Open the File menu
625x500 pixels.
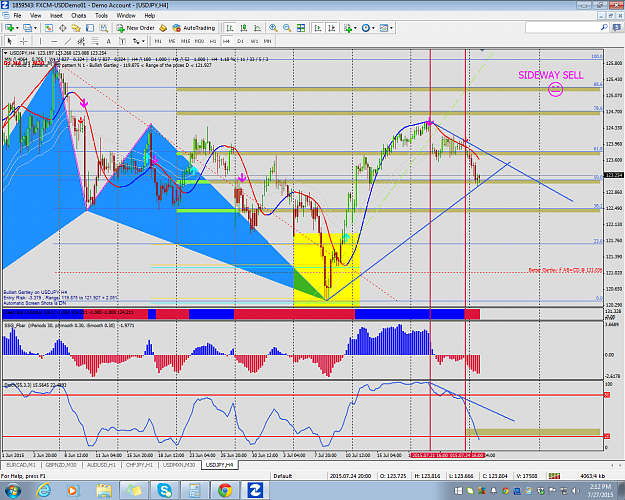17,16
